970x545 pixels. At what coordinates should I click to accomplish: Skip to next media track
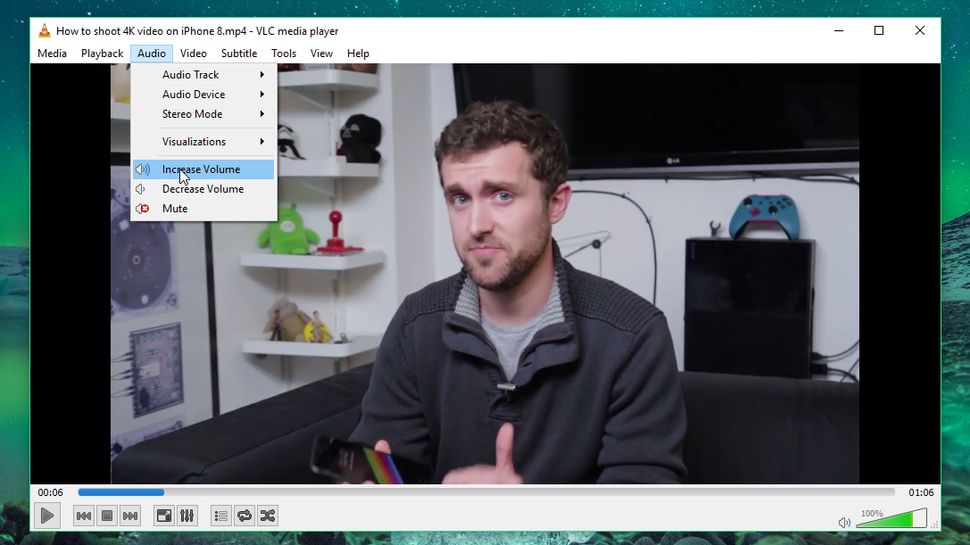(x=131, y=515)
